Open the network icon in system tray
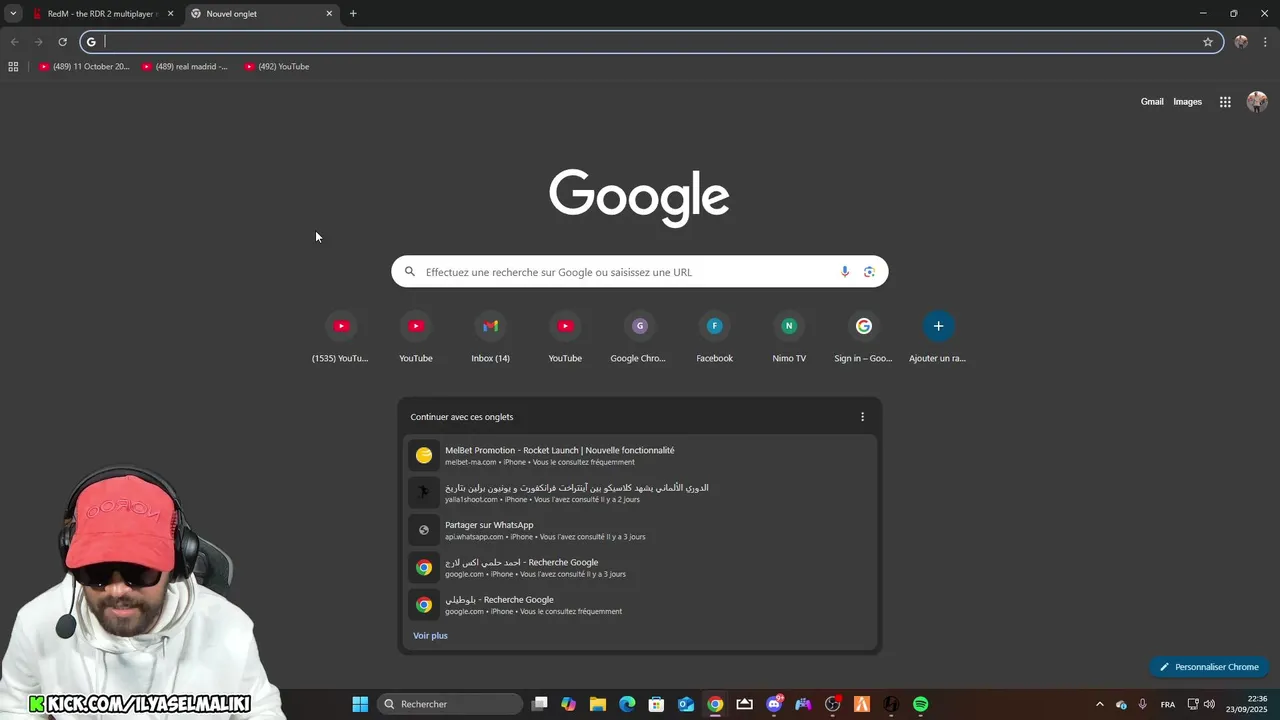The image size is (1280, 720). click(1193, 704)
